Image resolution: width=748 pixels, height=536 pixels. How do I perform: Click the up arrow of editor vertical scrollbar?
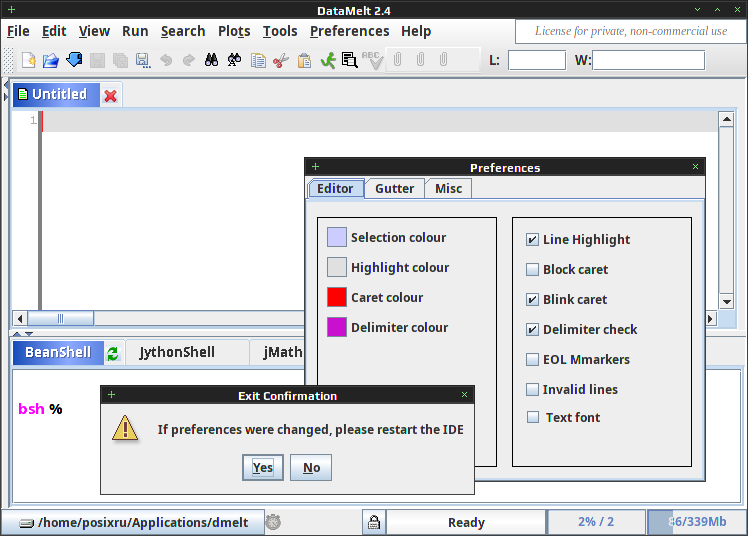pos(726,119)
